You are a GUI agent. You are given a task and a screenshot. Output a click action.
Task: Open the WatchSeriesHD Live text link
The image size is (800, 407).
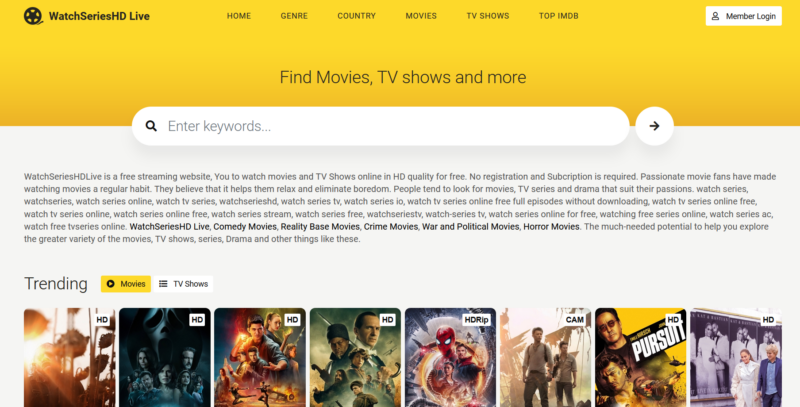click(x=169, y=226)
